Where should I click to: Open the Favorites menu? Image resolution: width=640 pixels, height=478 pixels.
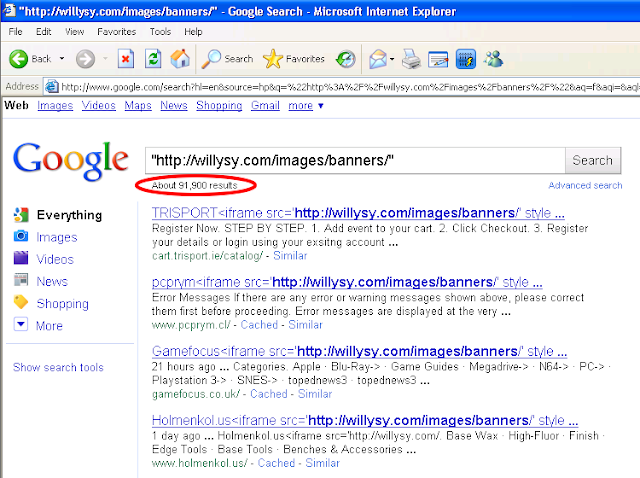coord(116,32)
